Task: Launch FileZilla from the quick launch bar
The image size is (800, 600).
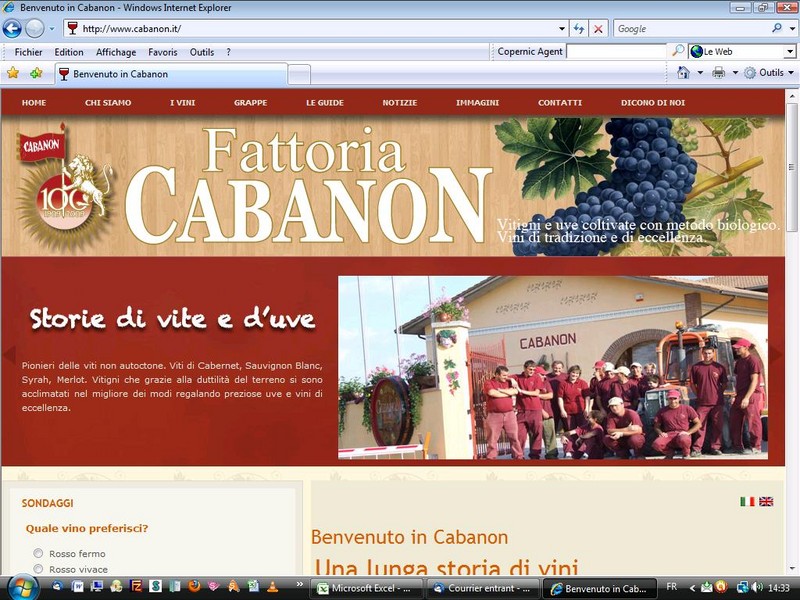Action: click(x=136, y=586)
